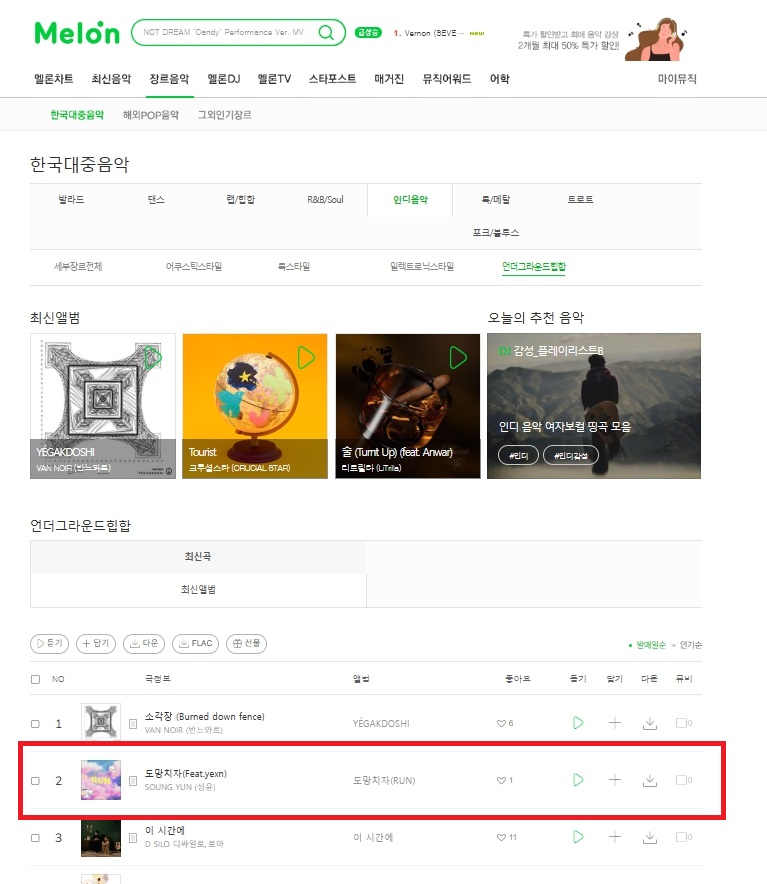The height and width of the screenshot is (884, 767).
Task: Play the Tourist album via its play icon
Action: click(306, 357)
